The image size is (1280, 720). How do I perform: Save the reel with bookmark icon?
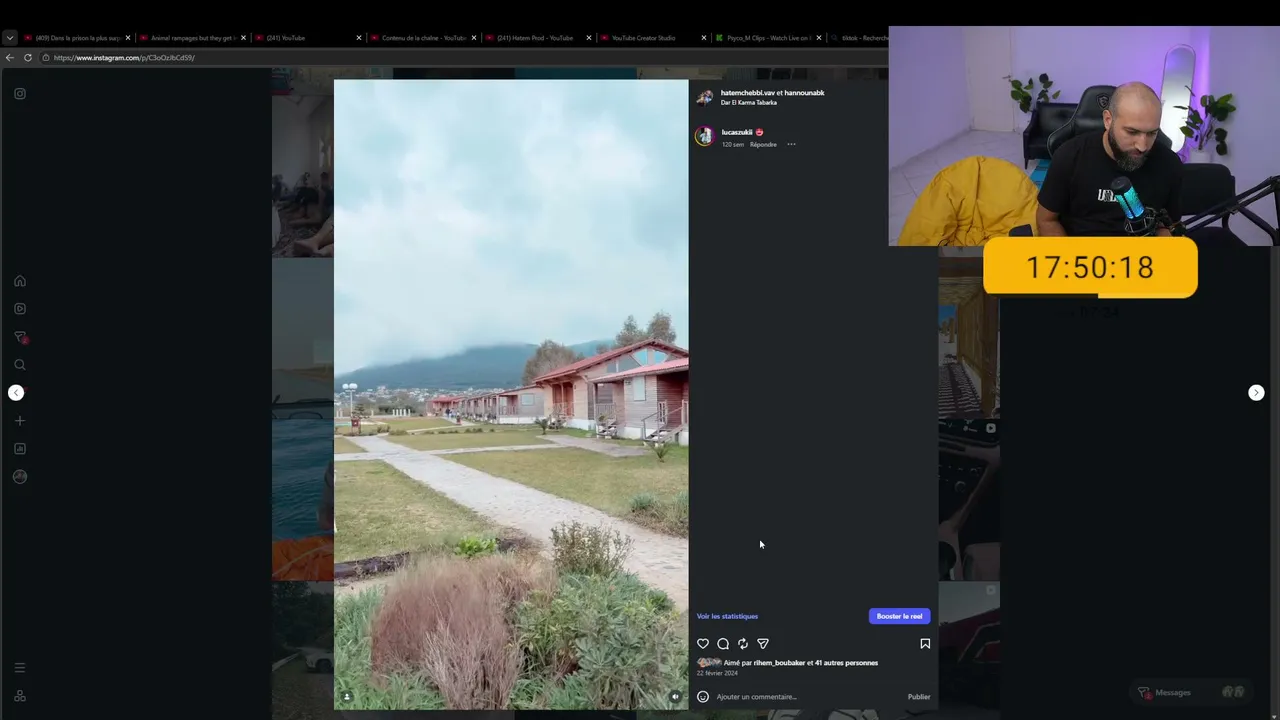925,644
